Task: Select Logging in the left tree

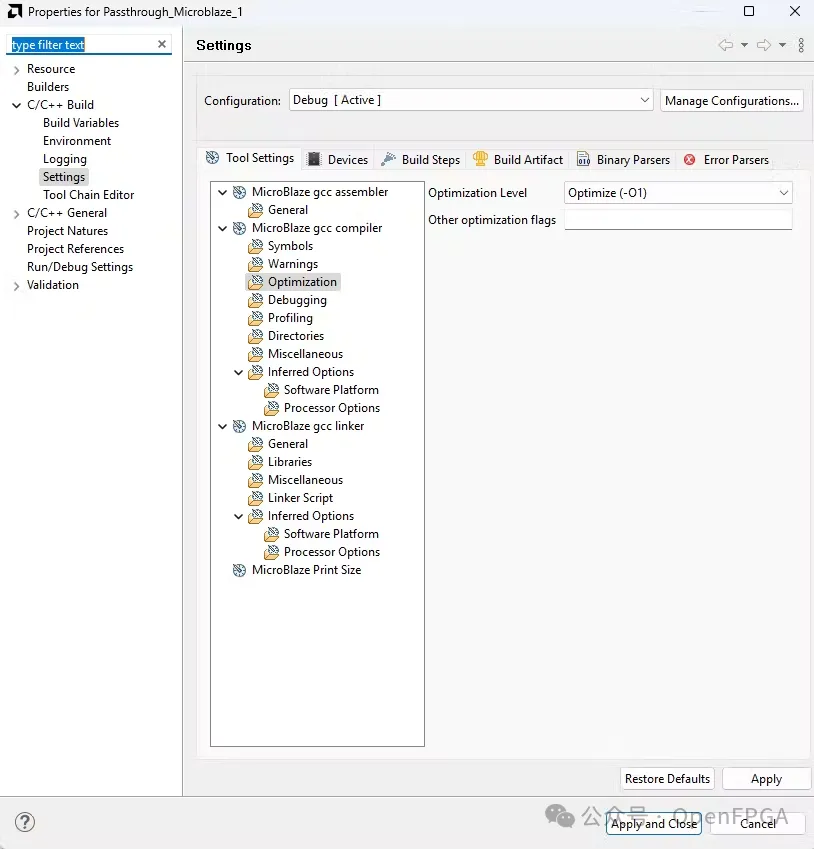Action: pyautogui.click(x=65, y=159)
